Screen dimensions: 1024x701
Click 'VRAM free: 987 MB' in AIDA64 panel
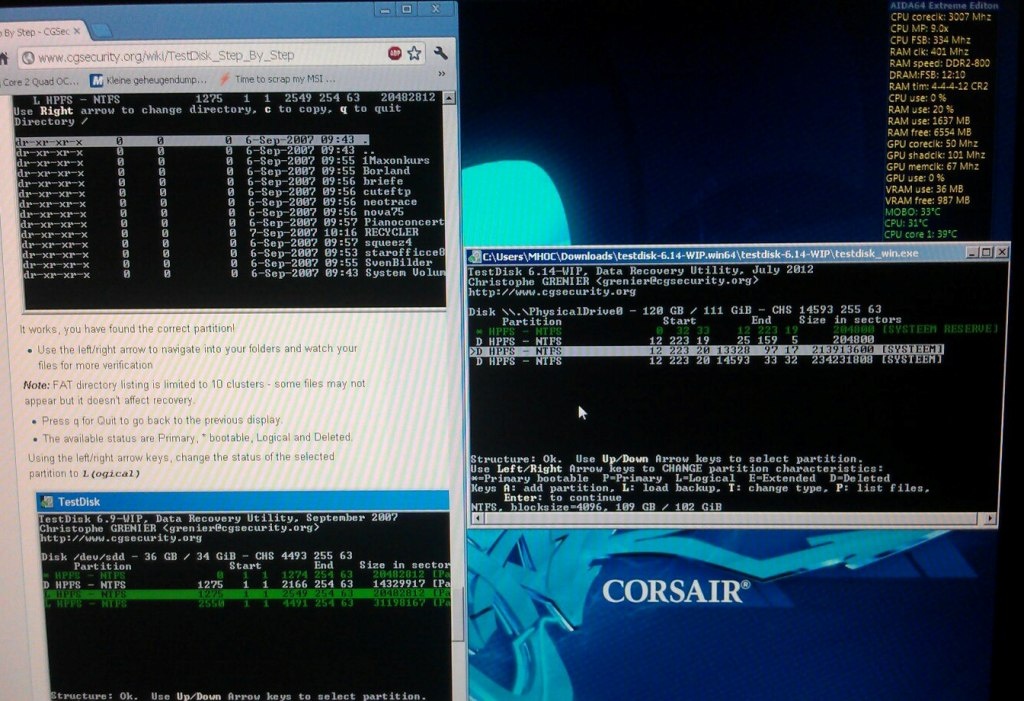coord(927,201)
